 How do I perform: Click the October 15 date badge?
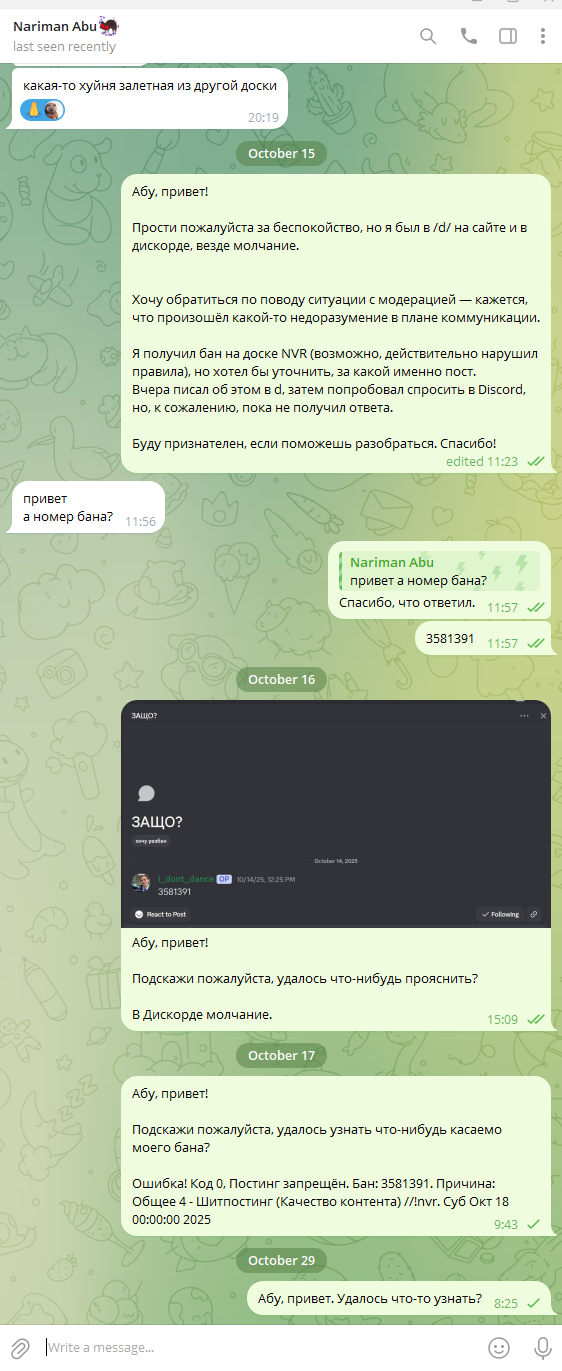click(281, 153)
